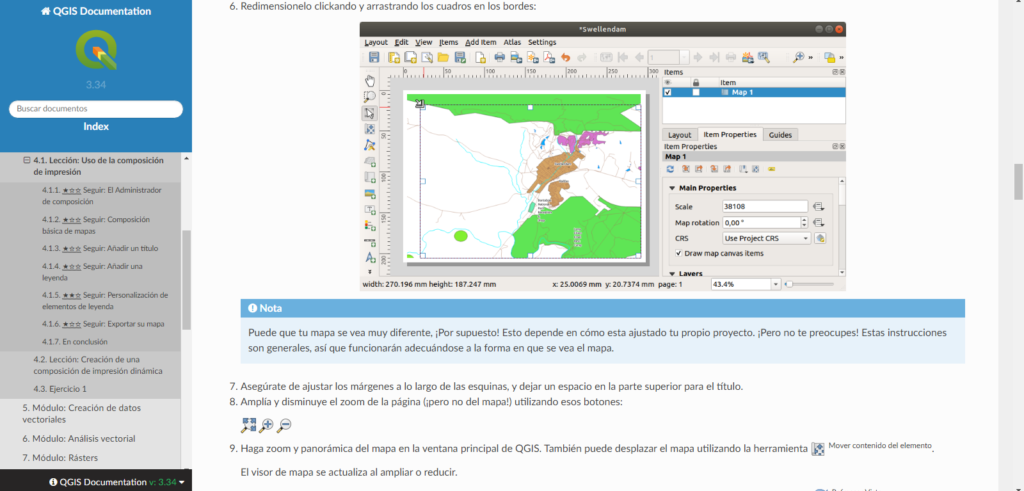The height and width of the screenshot is (491, 1024).
Task: Click the Scale 38108 input field
Action: pyautogui.click(x=765, y=206)
